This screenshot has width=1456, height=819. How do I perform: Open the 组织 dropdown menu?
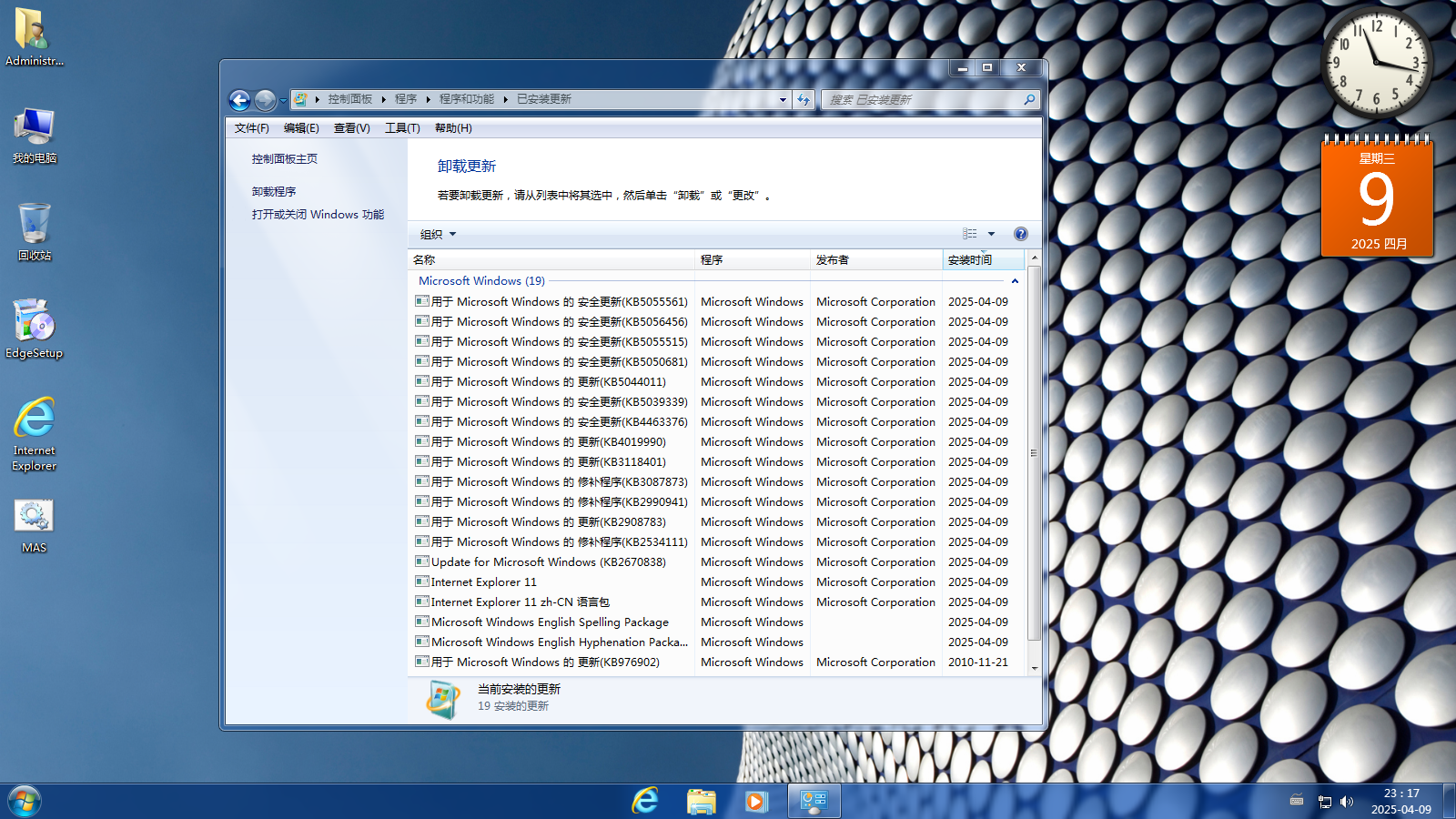tap(438, 235)
